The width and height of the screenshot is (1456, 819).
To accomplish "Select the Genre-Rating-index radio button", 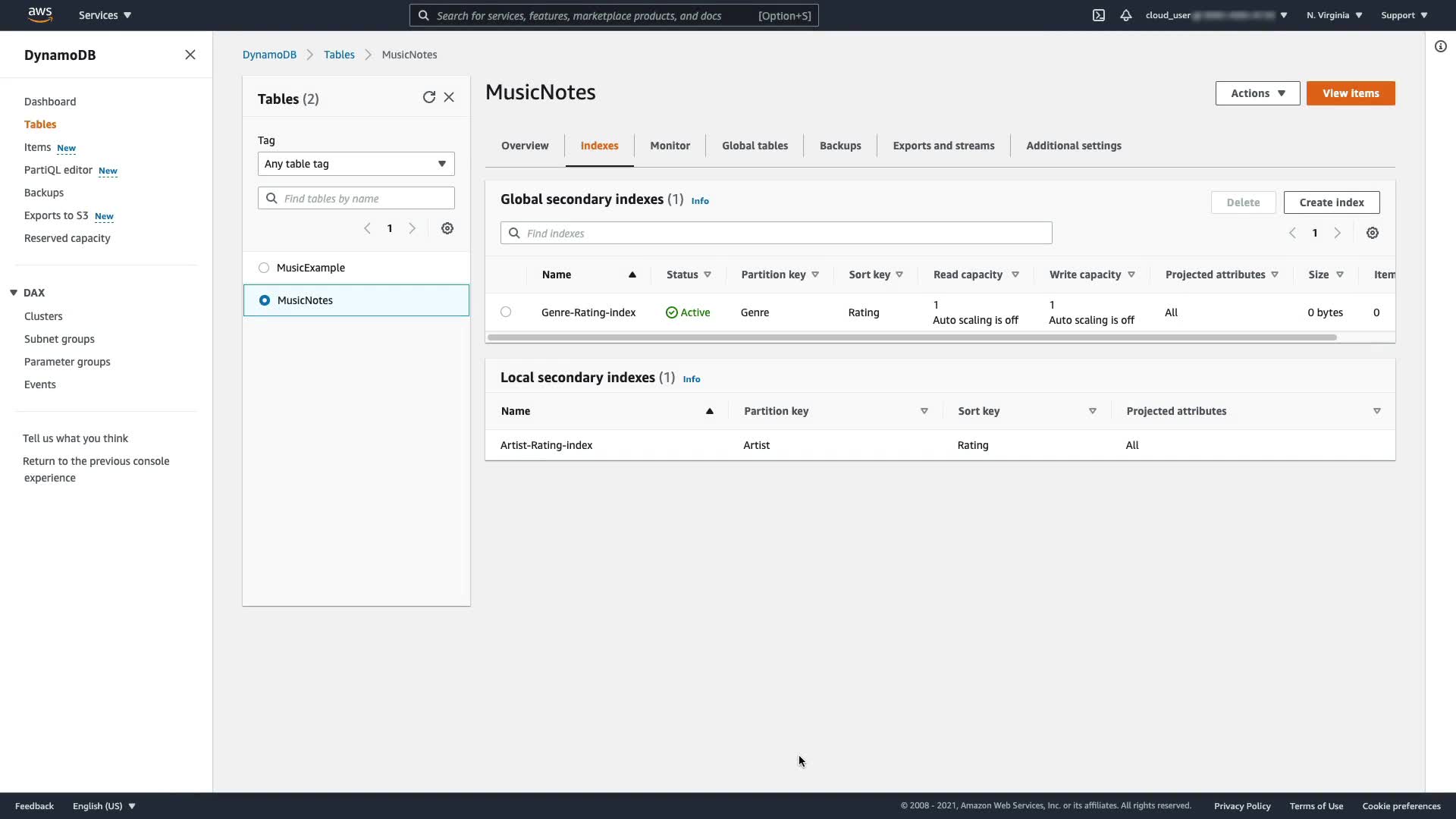I will (x=506, y=312).
